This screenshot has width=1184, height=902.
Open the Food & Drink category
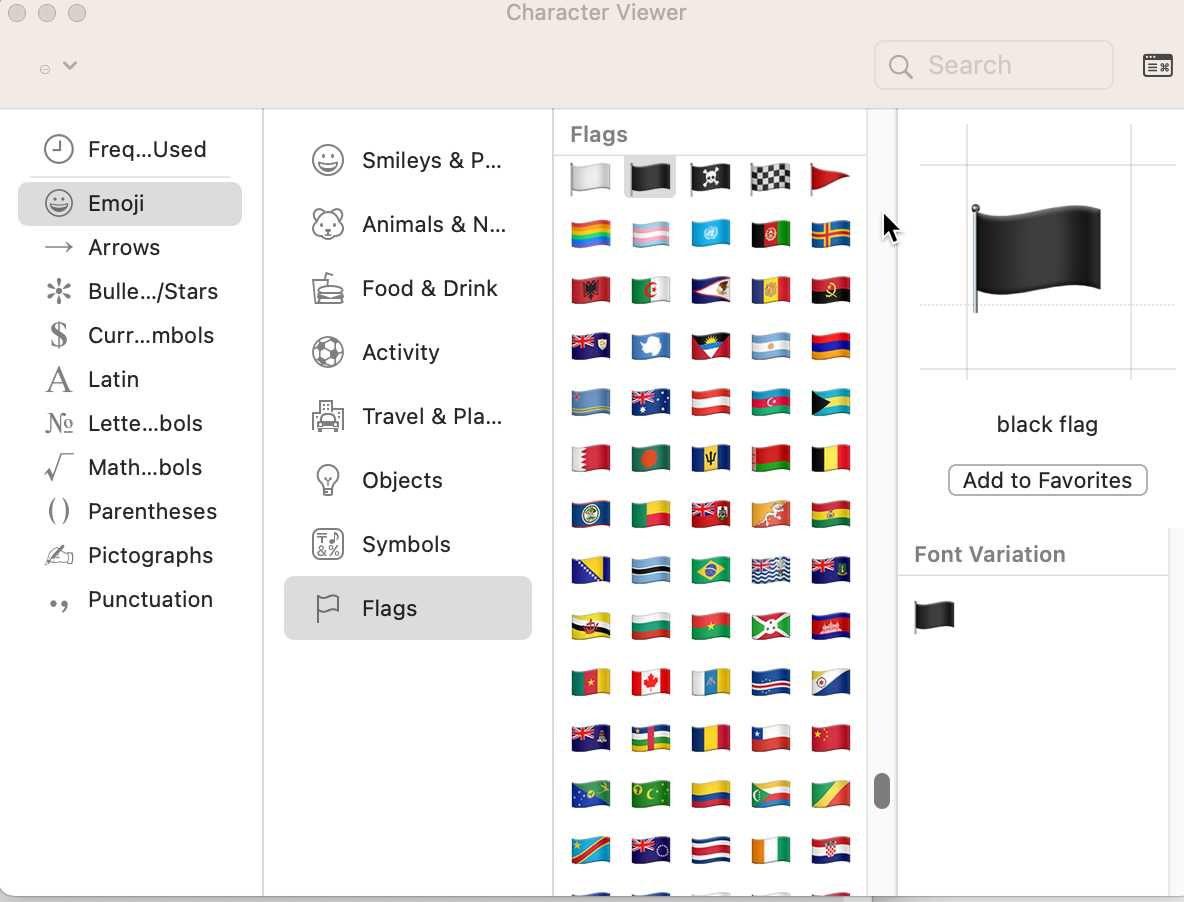[408, 288]
